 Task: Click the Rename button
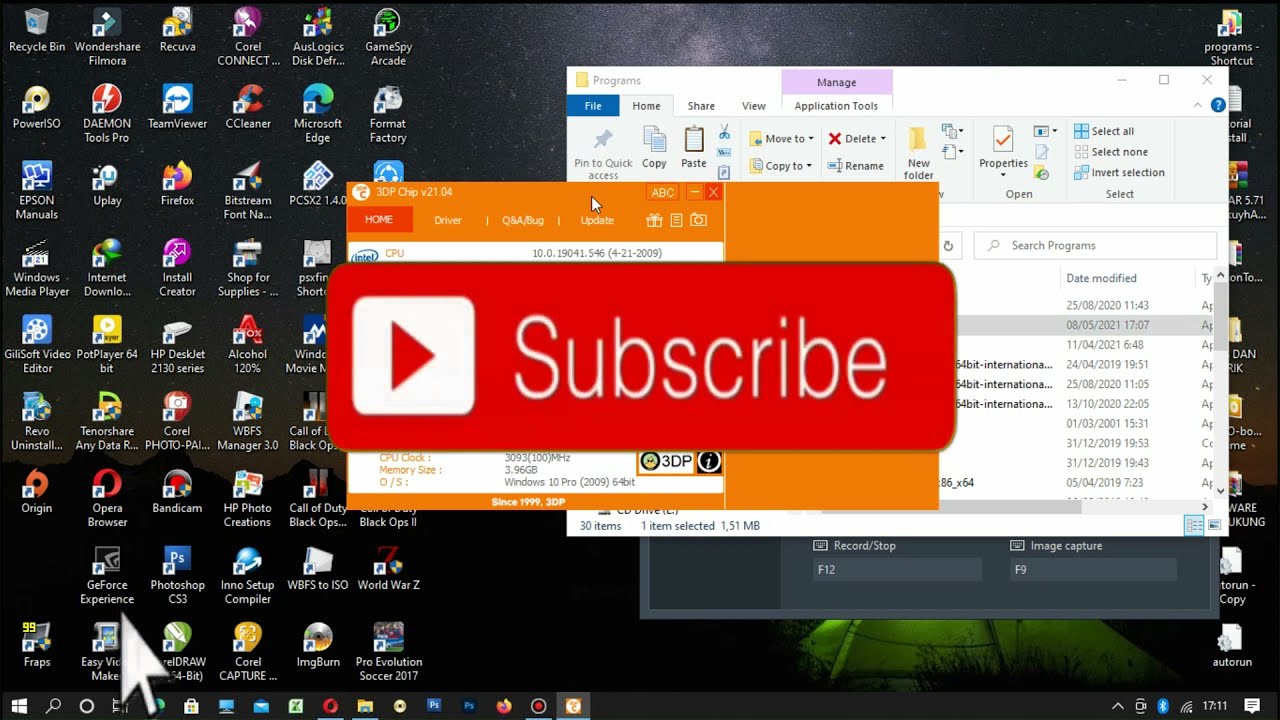click(856, 166)
